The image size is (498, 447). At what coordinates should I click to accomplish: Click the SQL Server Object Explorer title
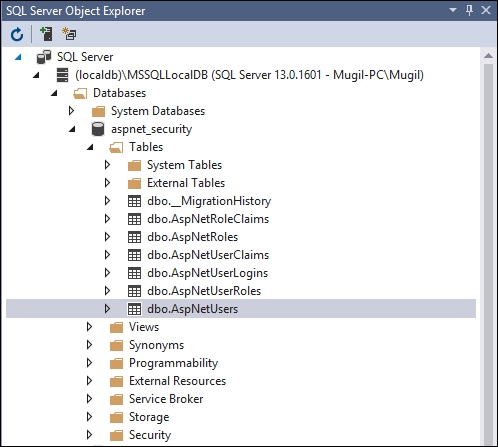(x=76, y=11)
